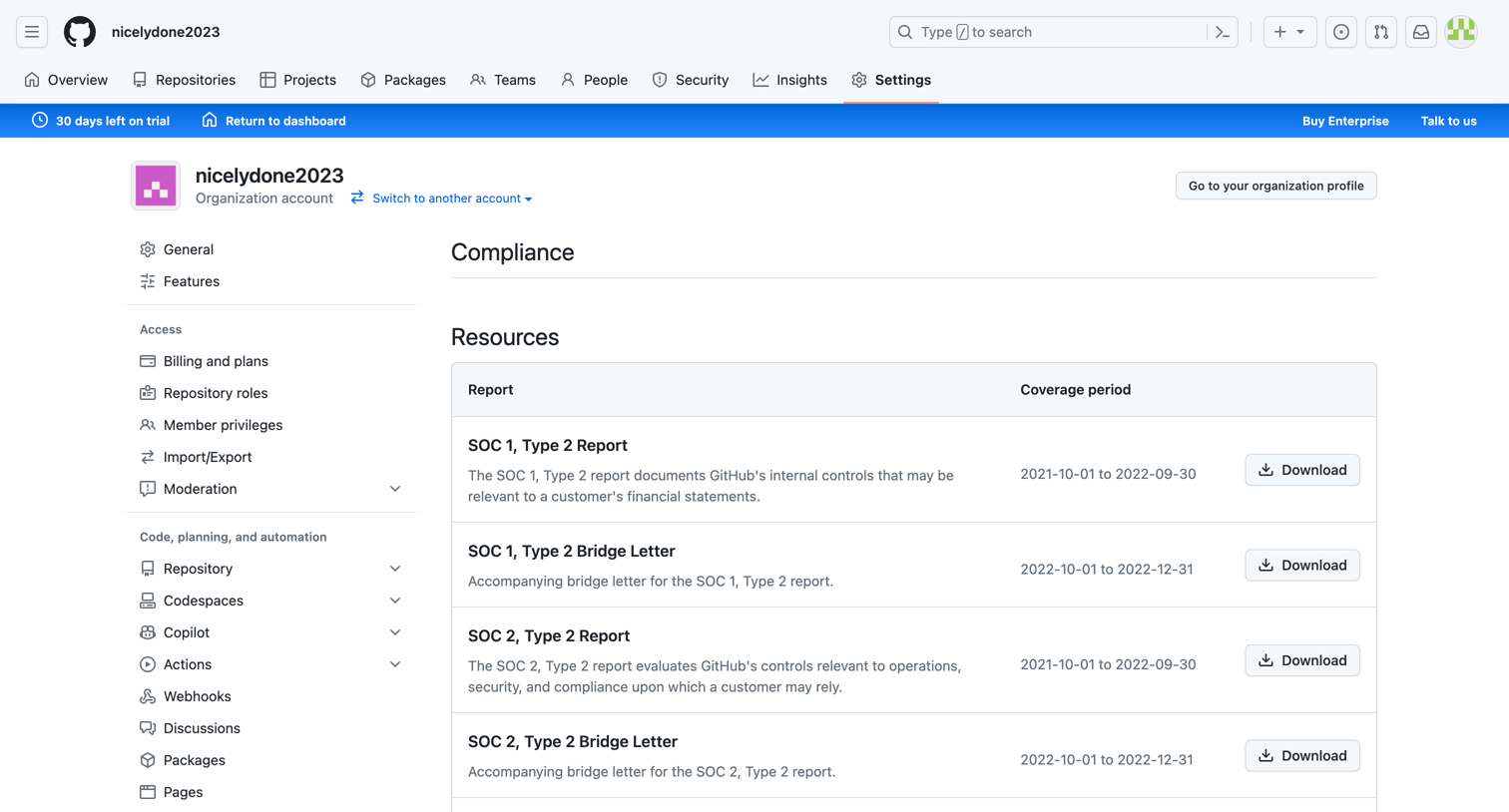1509x812 pixels.
Task: Click 30 days left on trial
Action: point(101,121)
